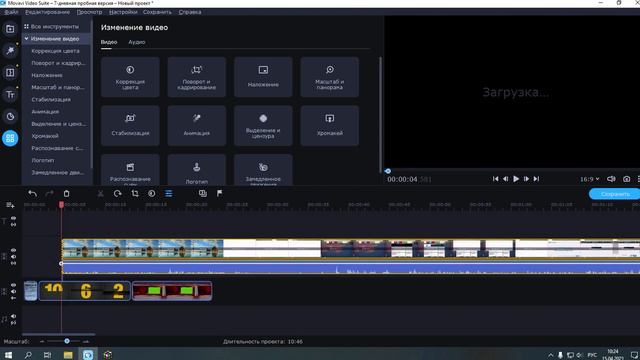This screenshot has height=360, width=640.
Task: Open the Наложение tile
Action: click(263, 77)
